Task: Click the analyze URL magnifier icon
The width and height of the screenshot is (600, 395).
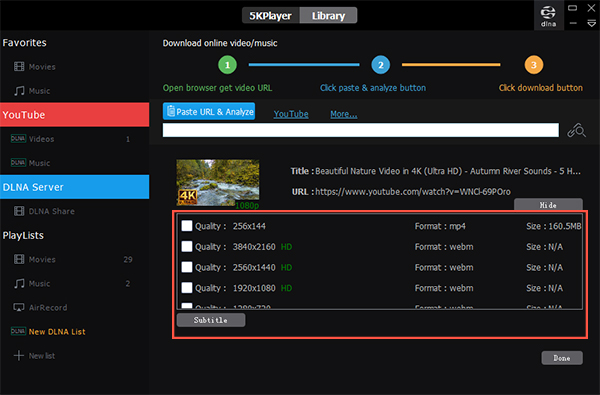Action: [x=576, y=131]
